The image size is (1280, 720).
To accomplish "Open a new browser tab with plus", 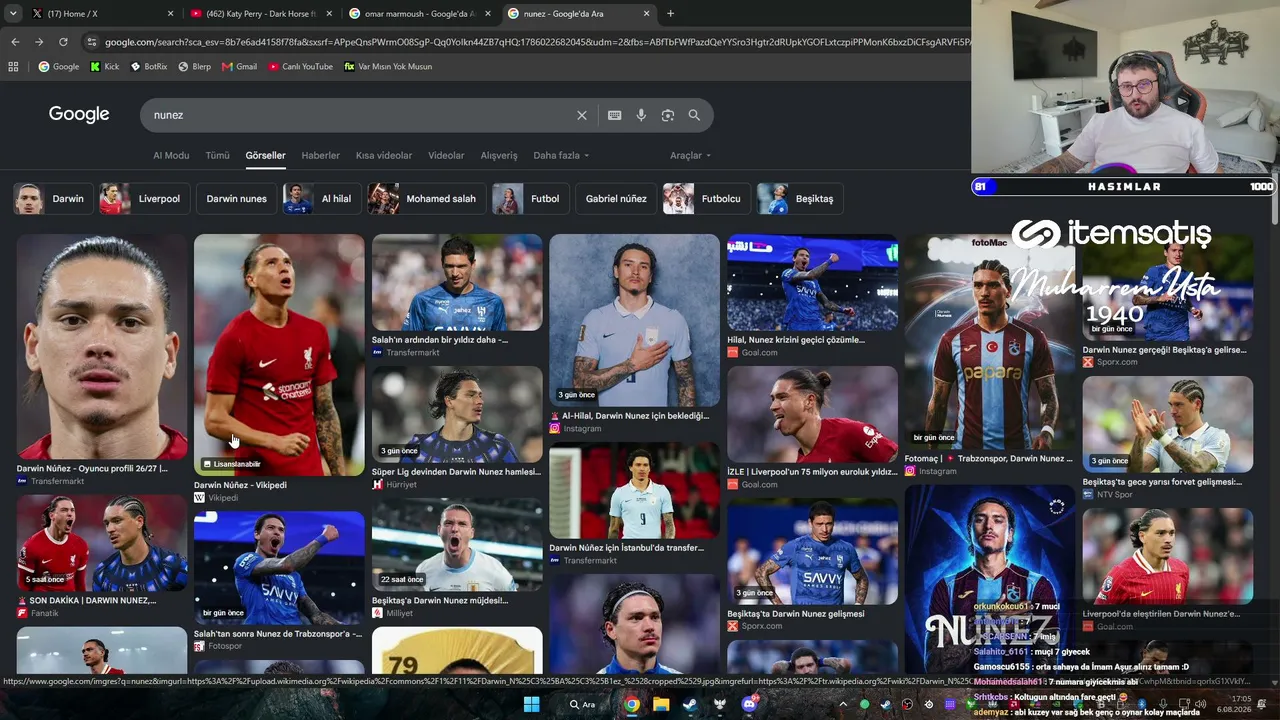I will 670,14.
